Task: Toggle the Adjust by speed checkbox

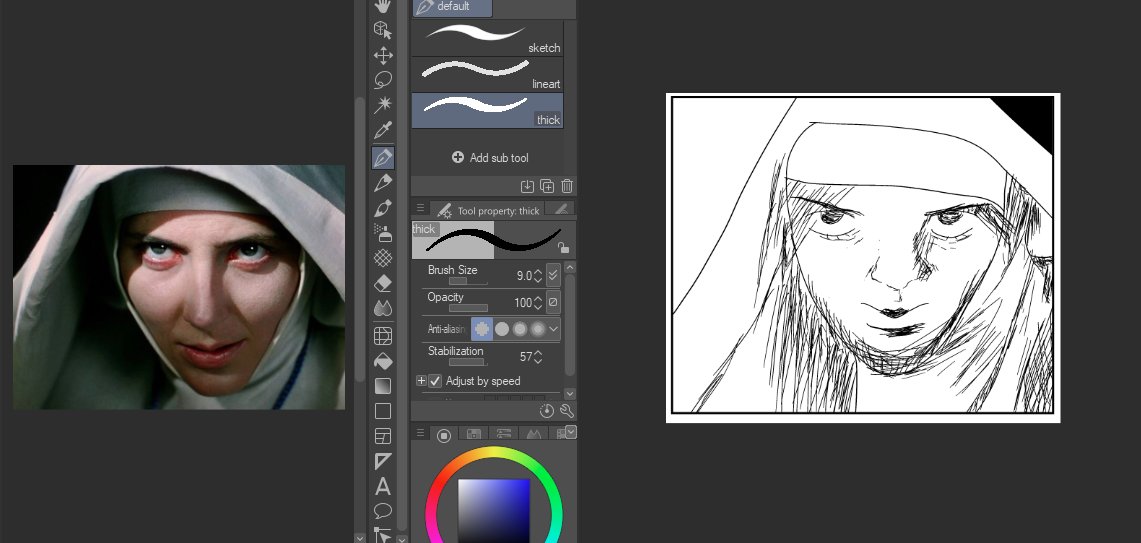Action: click(x=435, y=381)
